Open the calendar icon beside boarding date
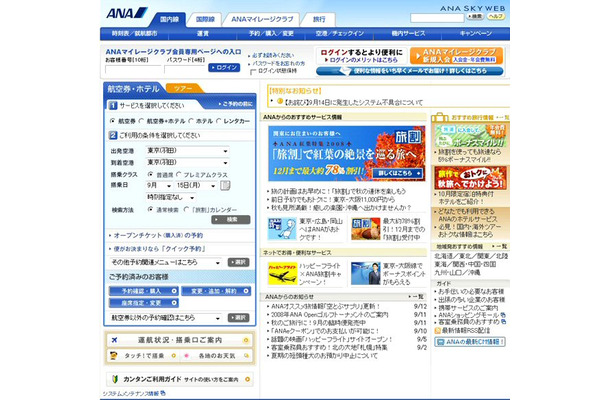 pyautogui.click(x=225, y=186)
